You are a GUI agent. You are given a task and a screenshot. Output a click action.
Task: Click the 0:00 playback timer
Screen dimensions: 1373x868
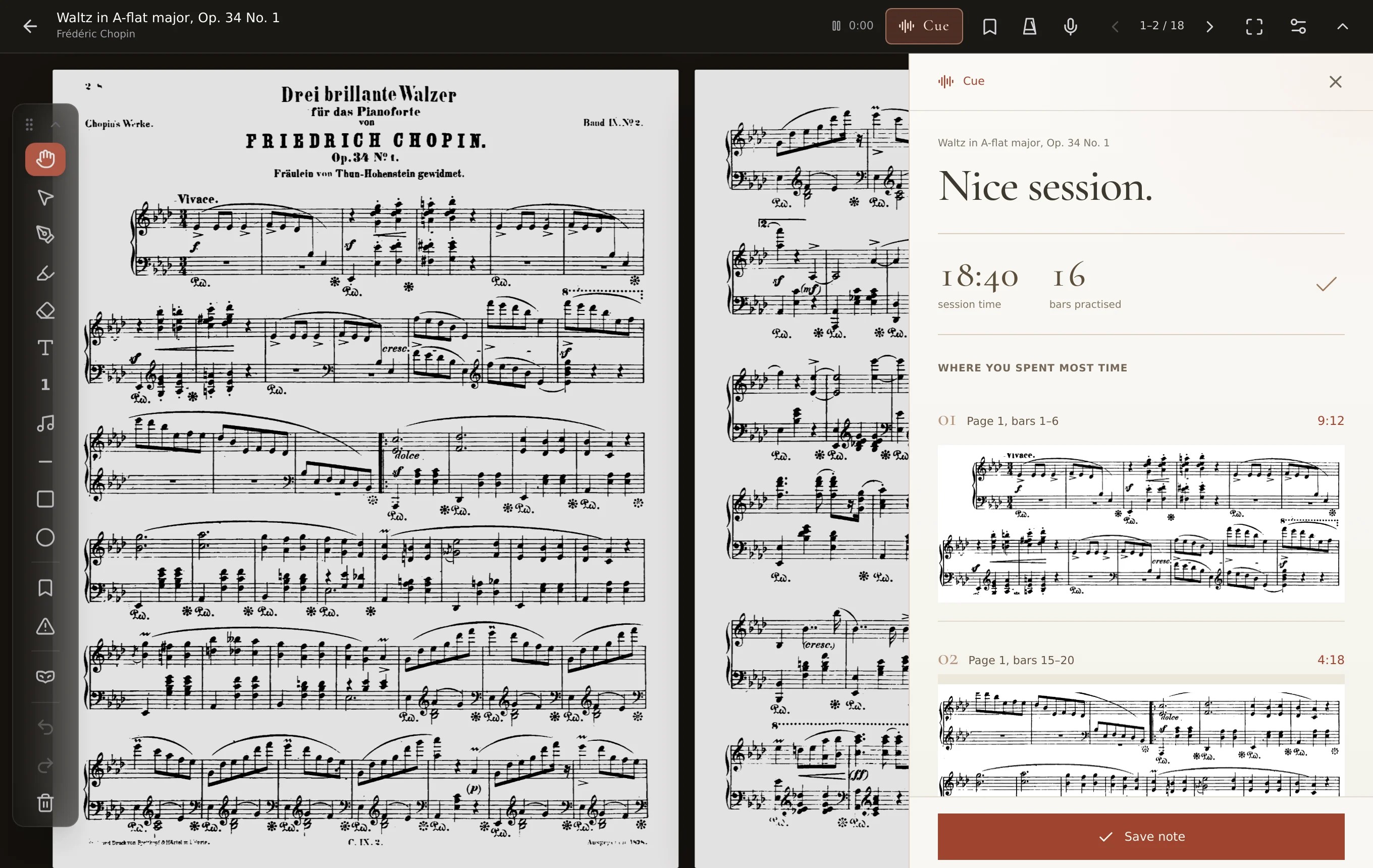853,26
